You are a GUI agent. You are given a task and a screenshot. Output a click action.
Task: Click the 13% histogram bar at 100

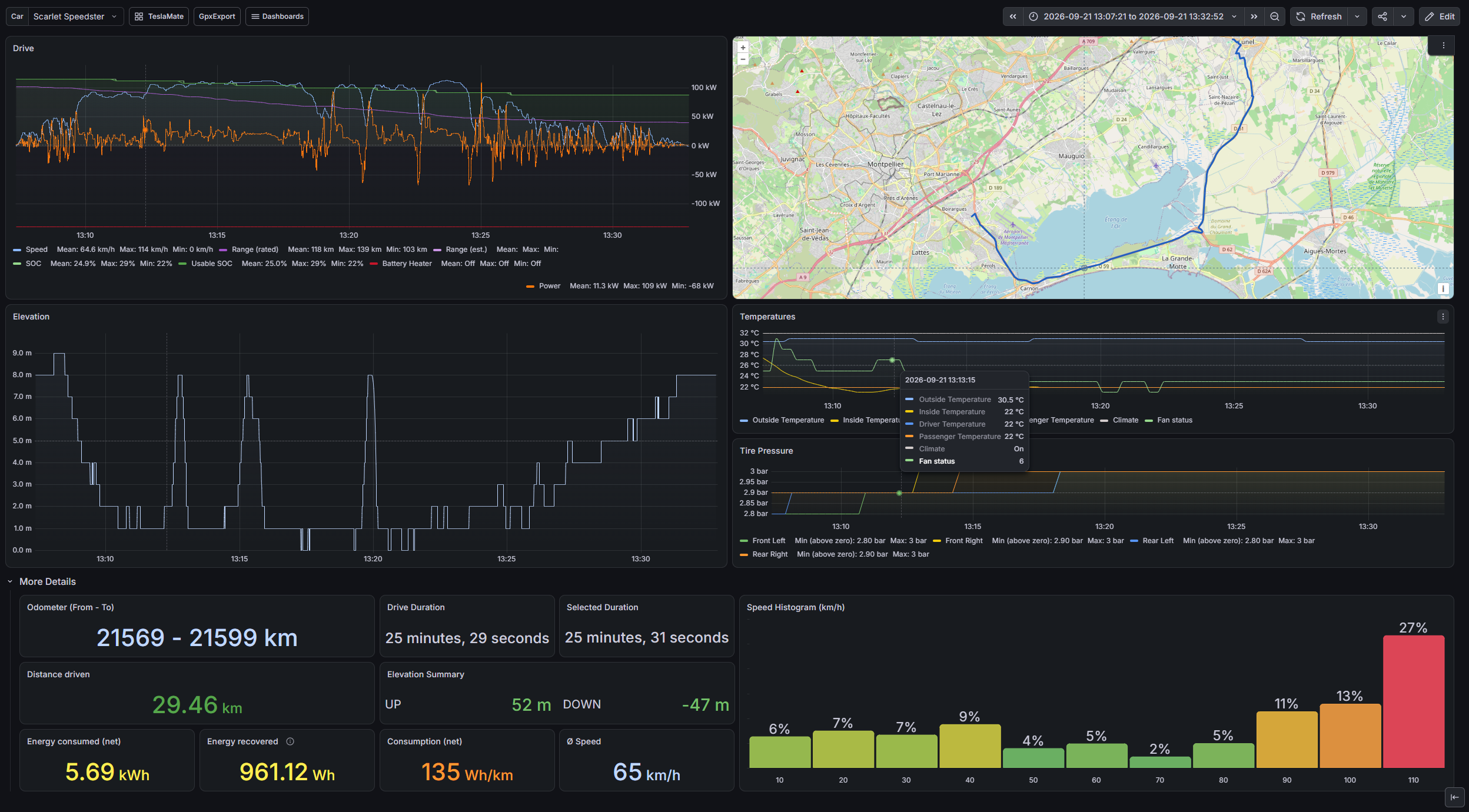pyautogui.click(x=1350, y=736)
